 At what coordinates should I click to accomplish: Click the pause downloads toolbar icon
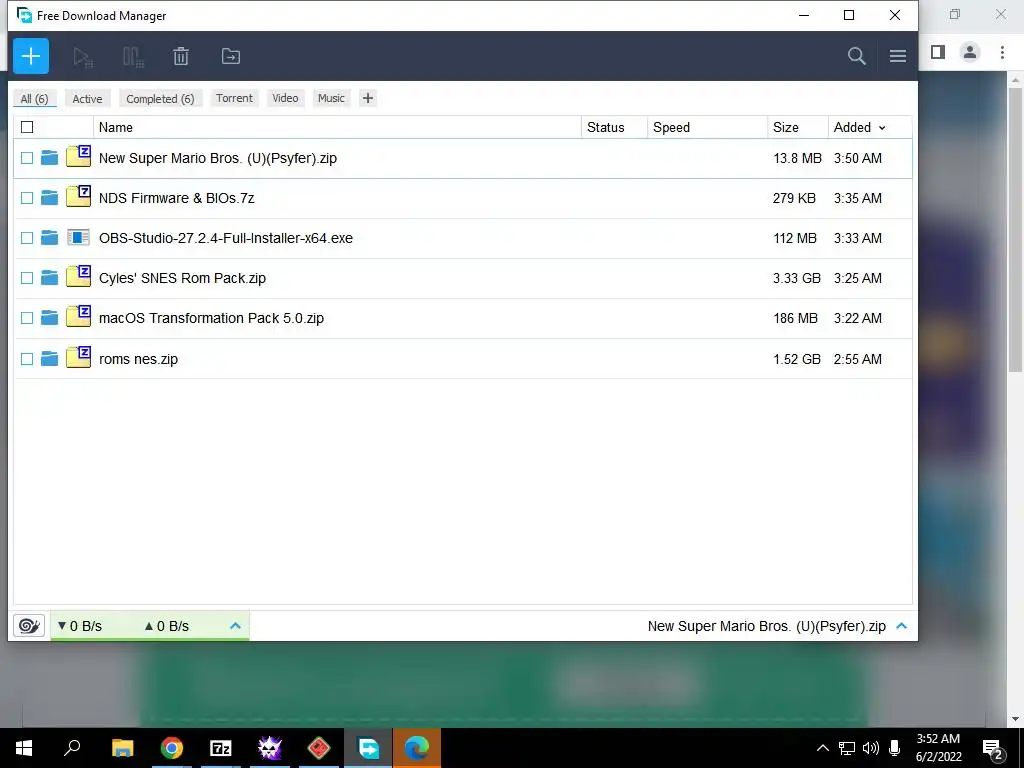pyautogui.click(x=133, y=57)
